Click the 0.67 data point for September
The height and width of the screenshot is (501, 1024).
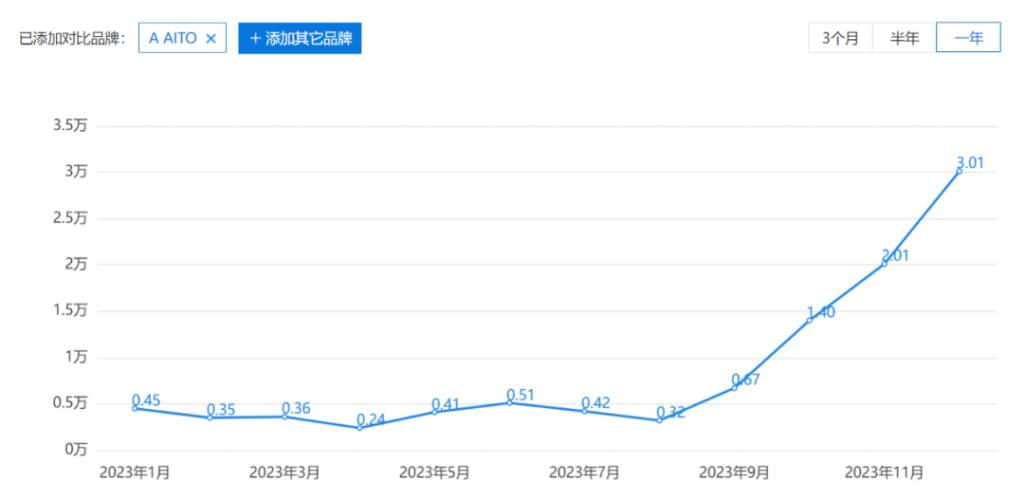pyautogui.click(x=735, y=387)
